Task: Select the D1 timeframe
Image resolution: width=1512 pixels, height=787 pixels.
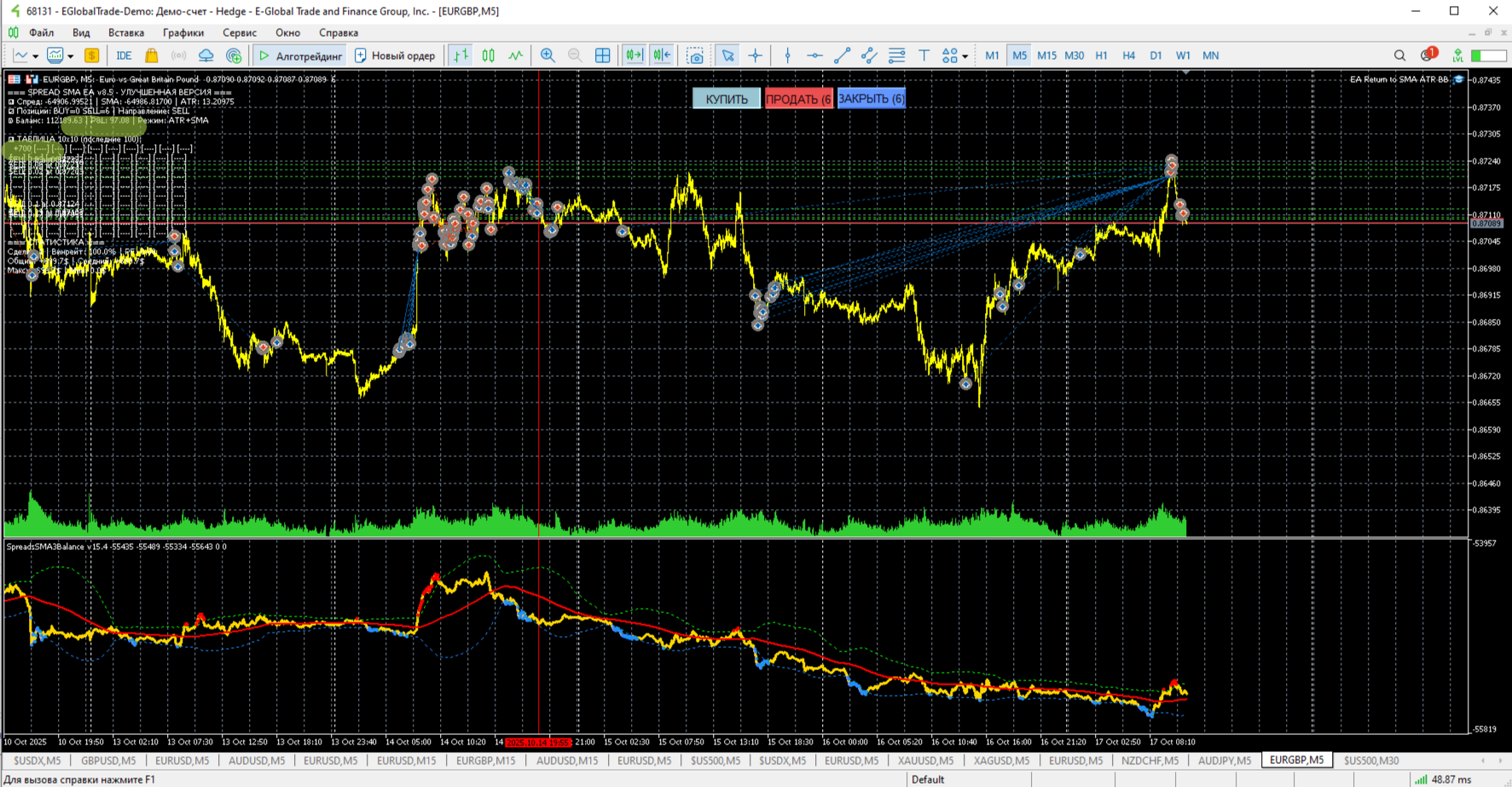Action: [1156, 55]
